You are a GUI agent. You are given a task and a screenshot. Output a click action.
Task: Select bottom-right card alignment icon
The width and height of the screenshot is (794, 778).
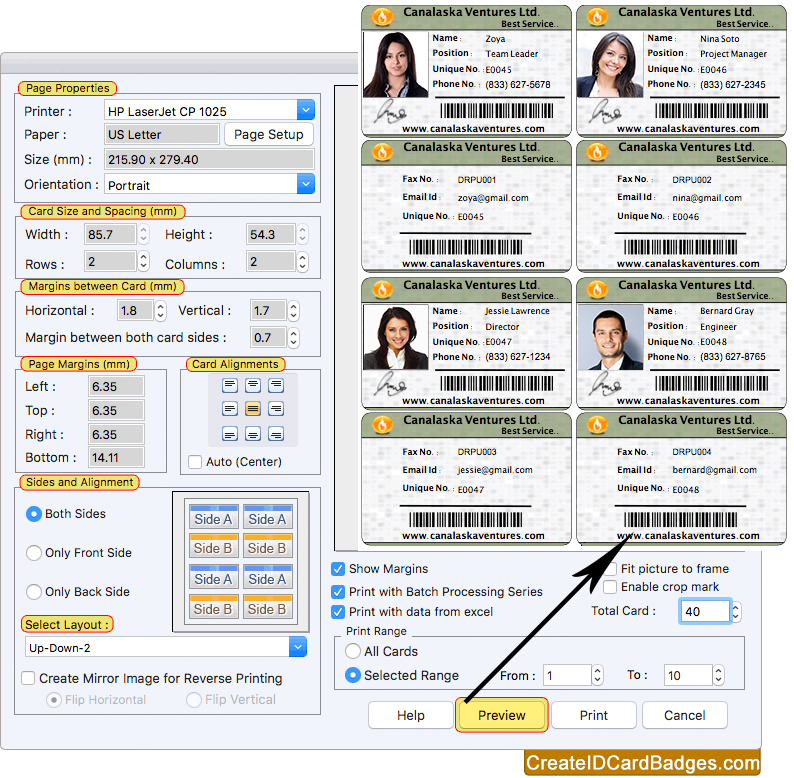coord(276,434)
